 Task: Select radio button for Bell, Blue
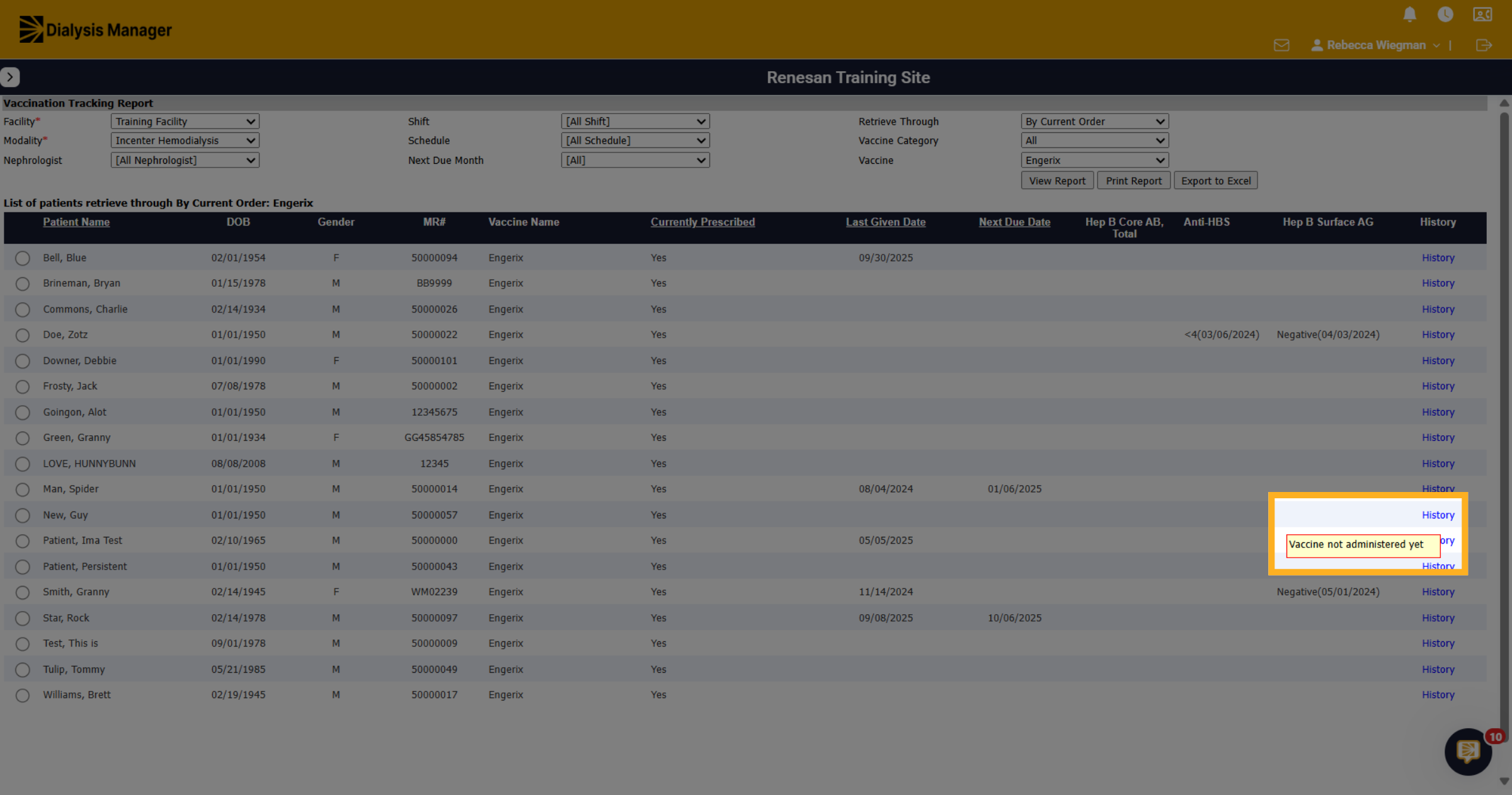tap(23, 258)
